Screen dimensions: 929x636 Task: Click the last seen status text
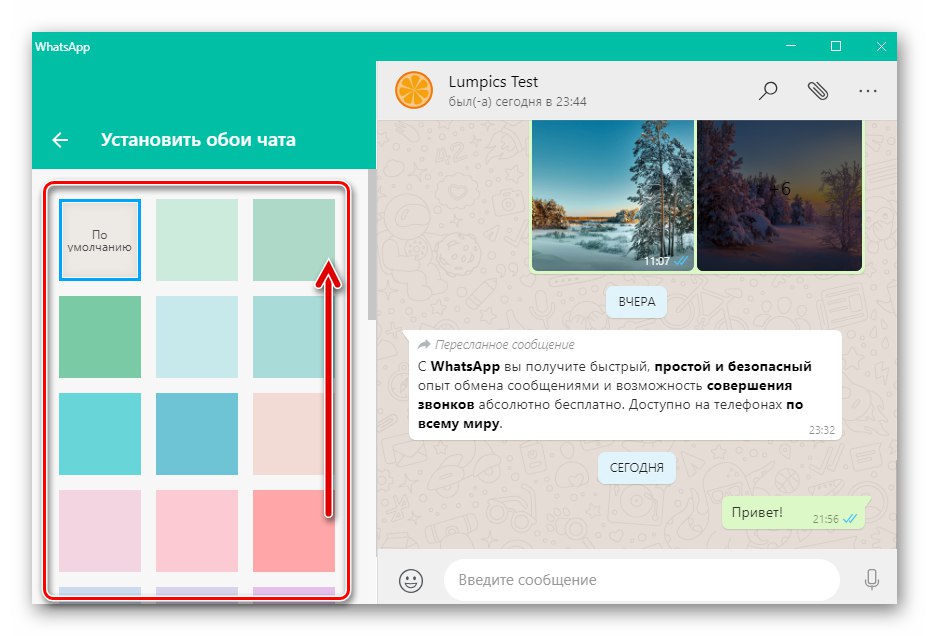coord(517,102)
